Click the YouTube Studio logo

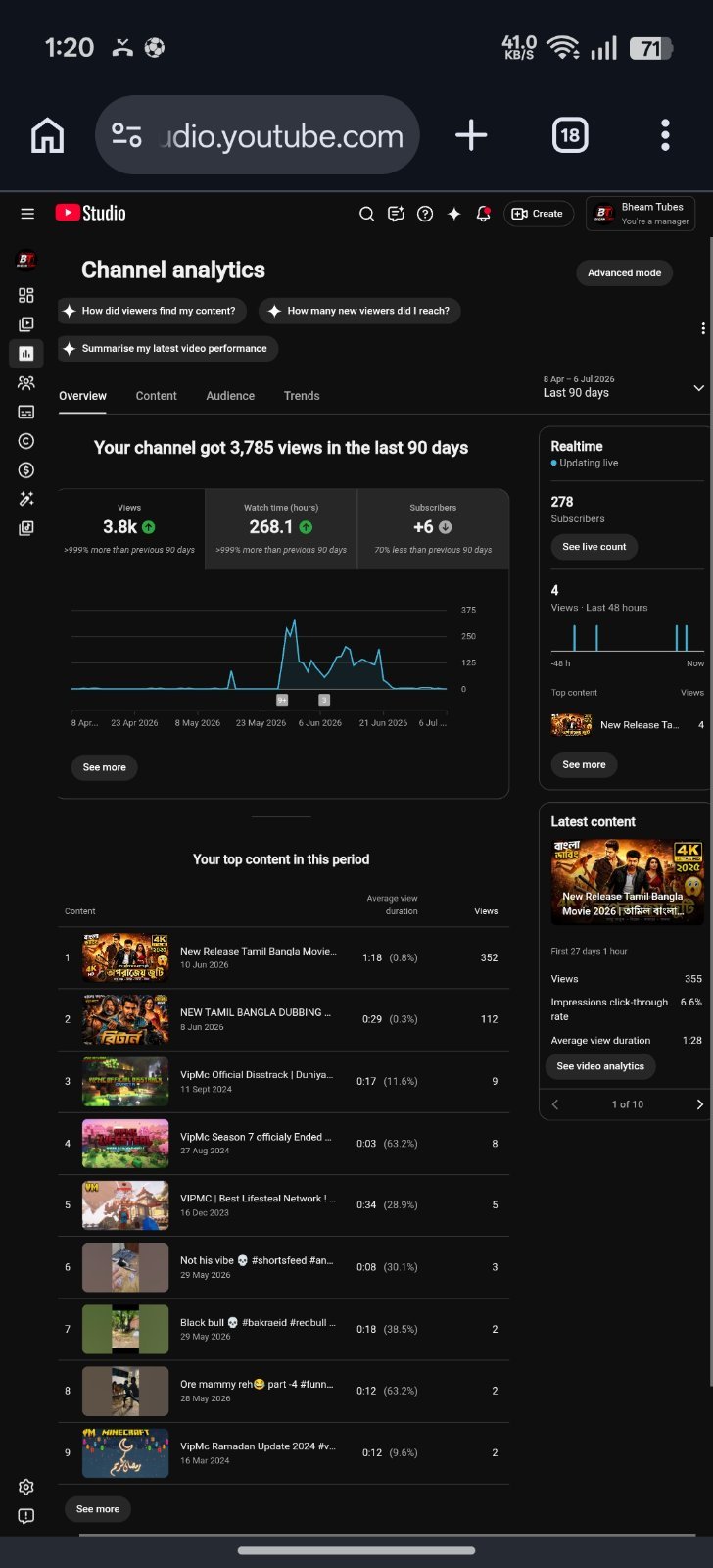pyautogui.click(x=90, y=213)
